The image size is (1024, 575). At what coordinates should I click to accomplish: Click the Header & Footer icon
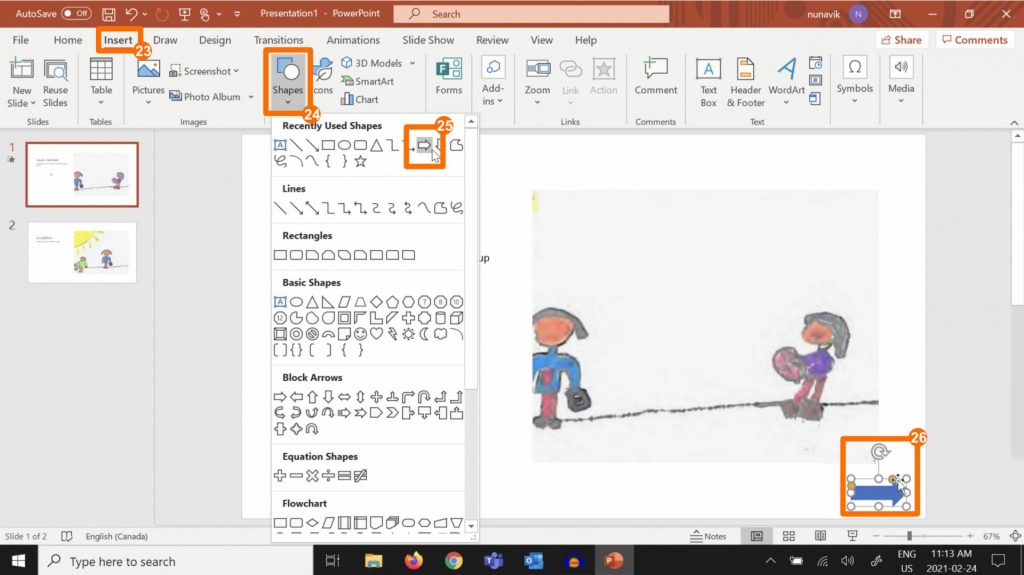[745, 79]
